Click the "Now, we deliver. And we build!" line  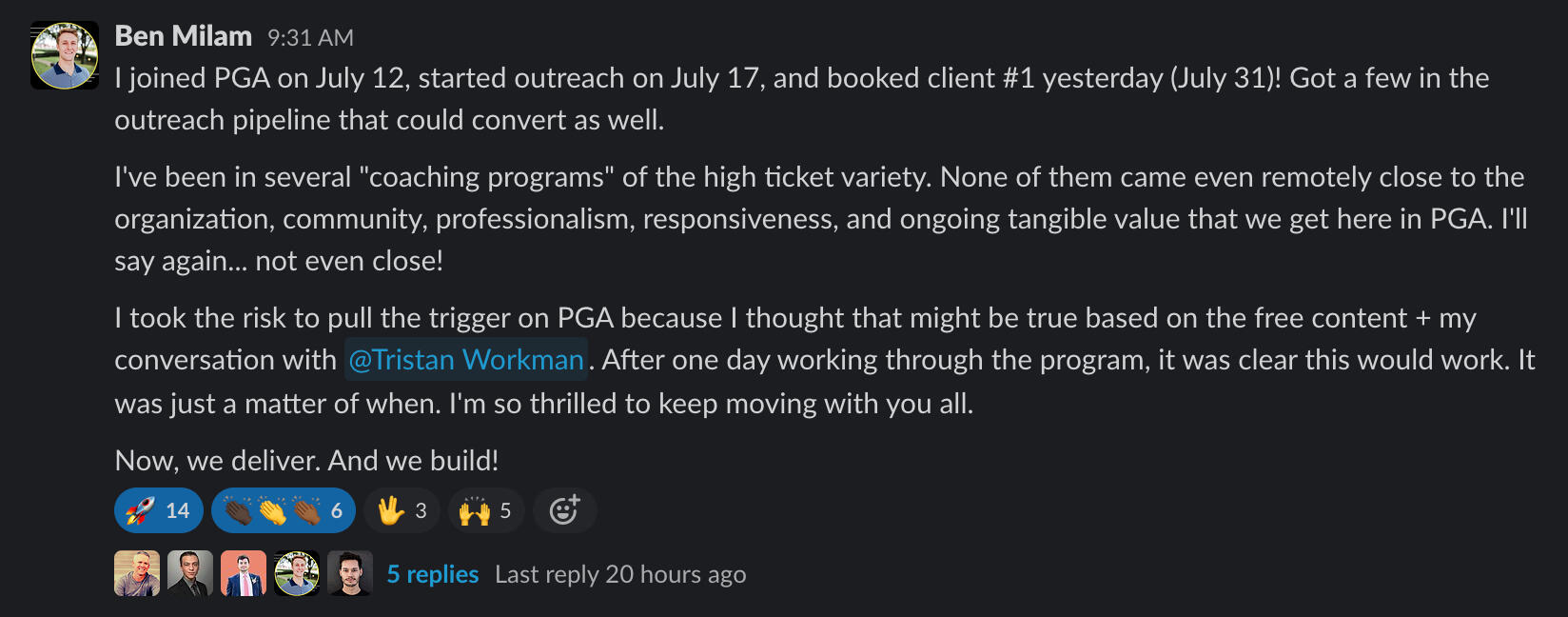[x=306, y=461]
